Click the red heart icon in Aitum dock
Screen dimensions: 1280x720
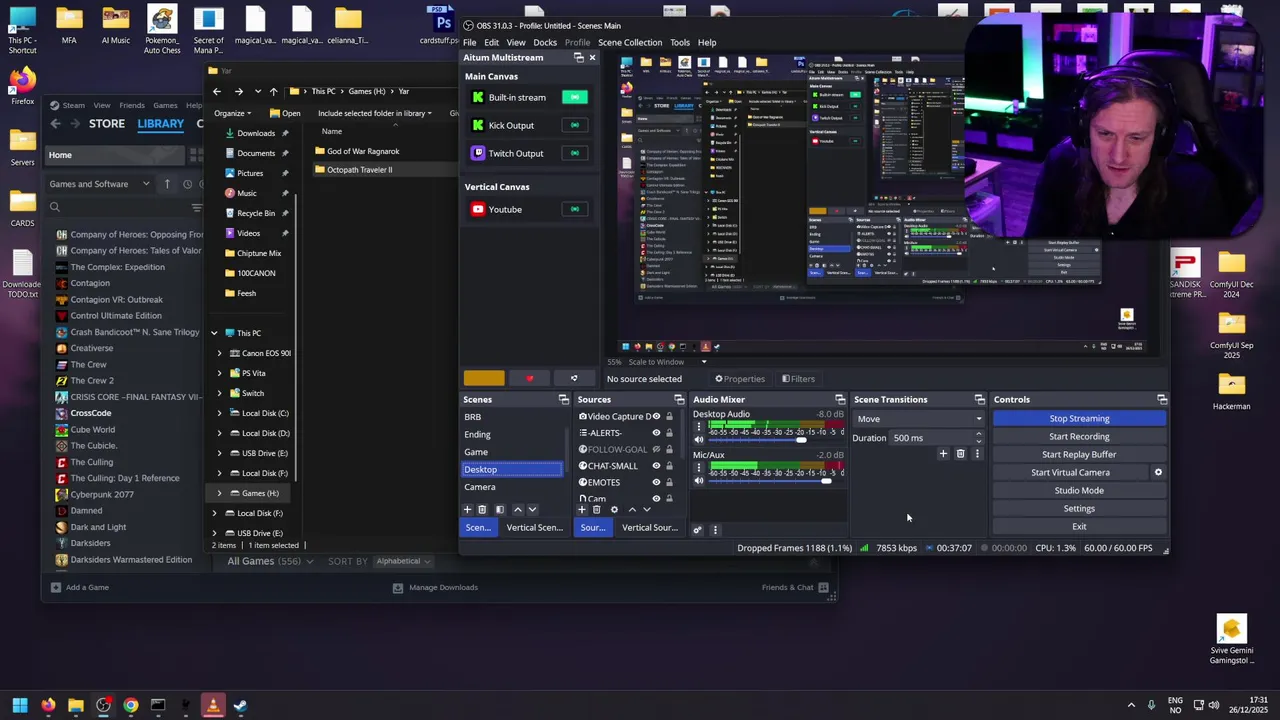529,378
